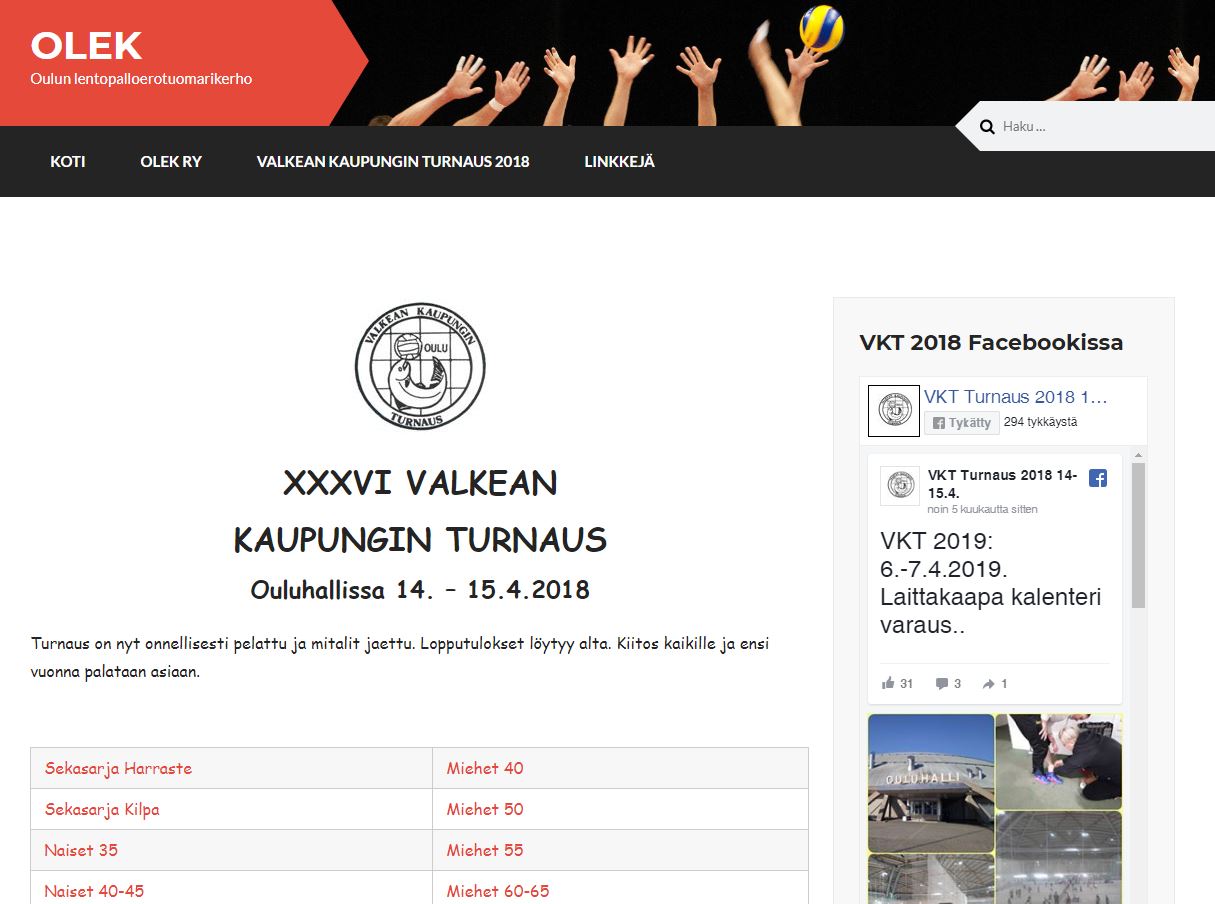Click the 'noin 5 kuukautta sitten' timestamp

[x=982, y=509]
